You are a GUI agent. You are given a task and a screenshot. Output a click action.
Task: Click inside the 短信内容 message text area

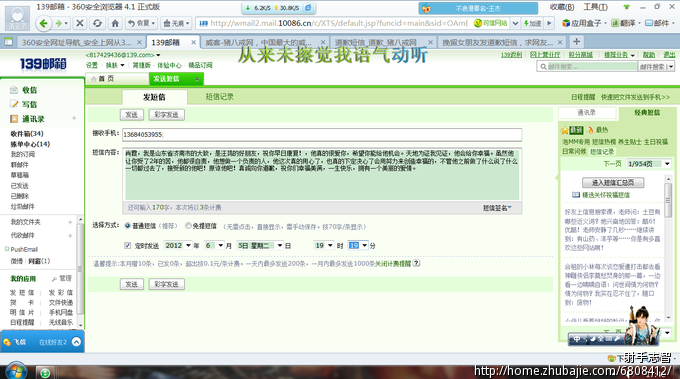pyautogui.click(x=322, y=174)
